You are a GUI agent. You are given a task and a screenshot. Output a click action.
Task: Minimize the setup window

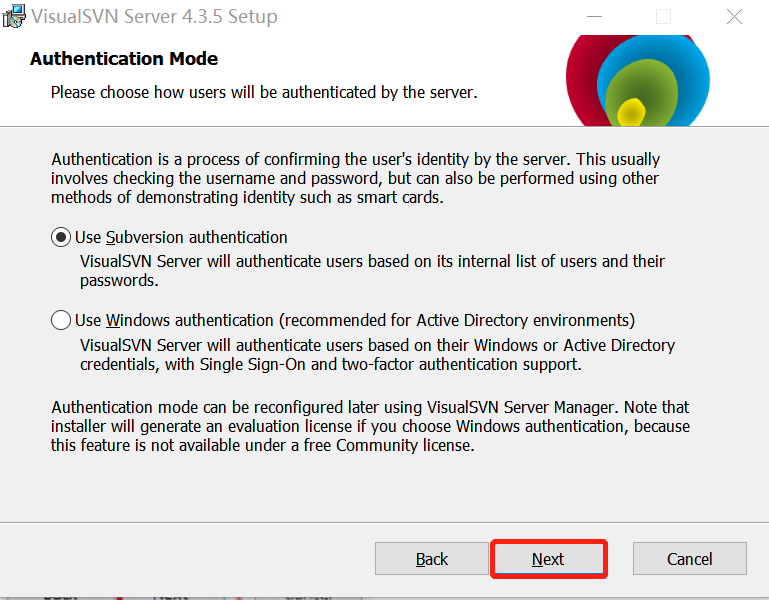click(594, 17)
